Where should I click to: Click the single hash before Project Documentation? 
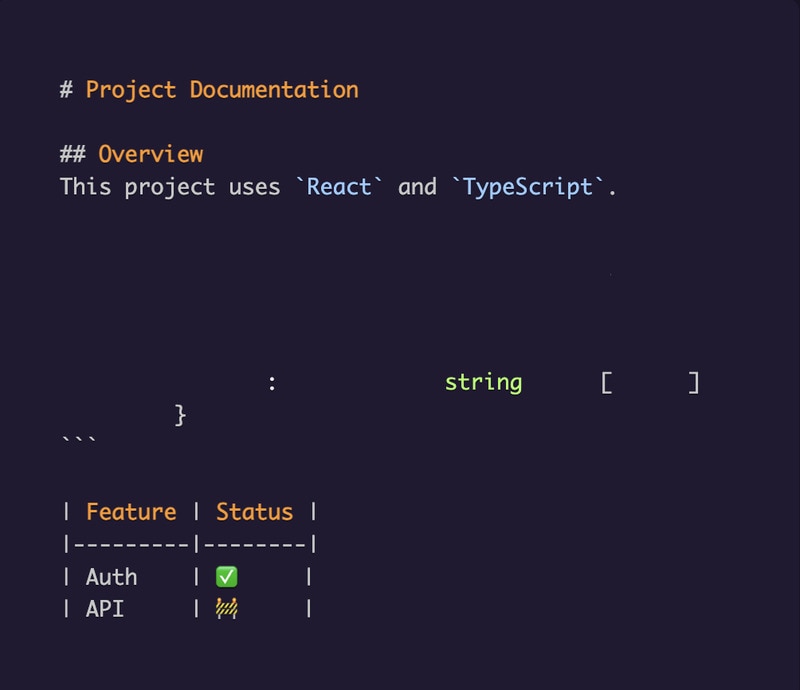[x=66, y=89]
